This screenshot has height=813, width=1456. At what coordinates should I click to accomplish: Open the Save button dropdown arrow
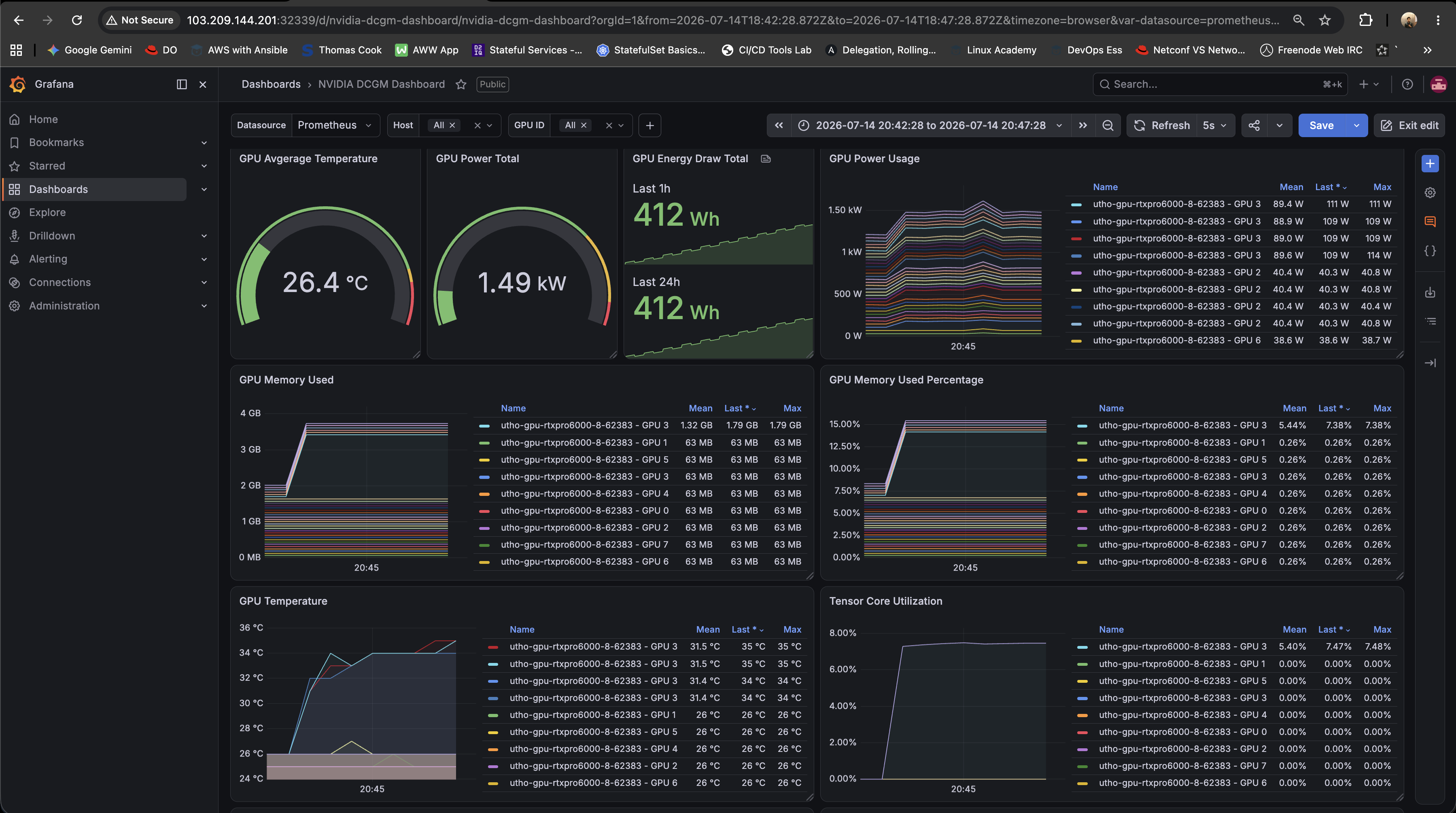[1356, 125]
